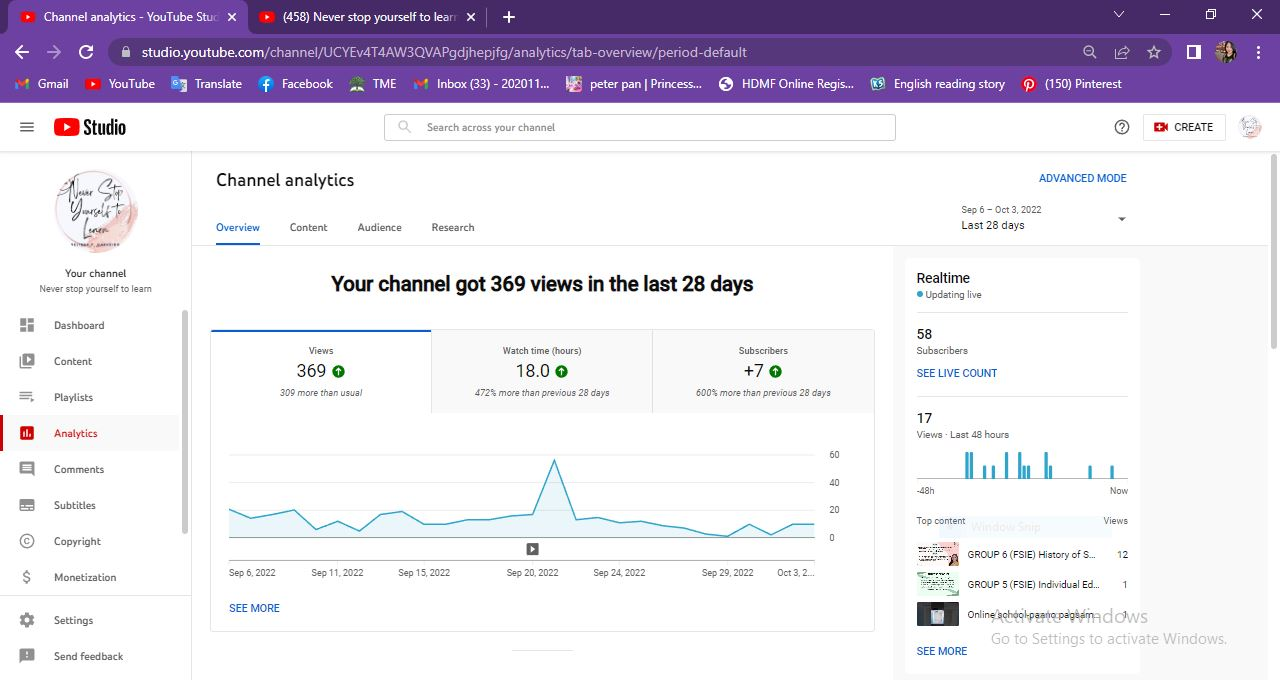Open Content in the sidebar
Viewport: 1280px width, 680px height.
click(x=90, y=361)
